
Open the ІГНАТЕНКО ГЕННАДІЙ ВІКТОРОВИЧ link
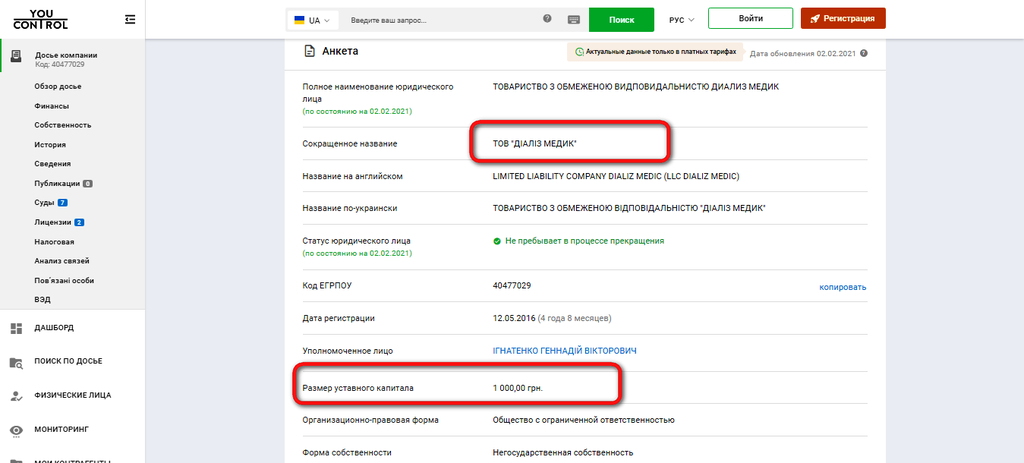[564, 351]
